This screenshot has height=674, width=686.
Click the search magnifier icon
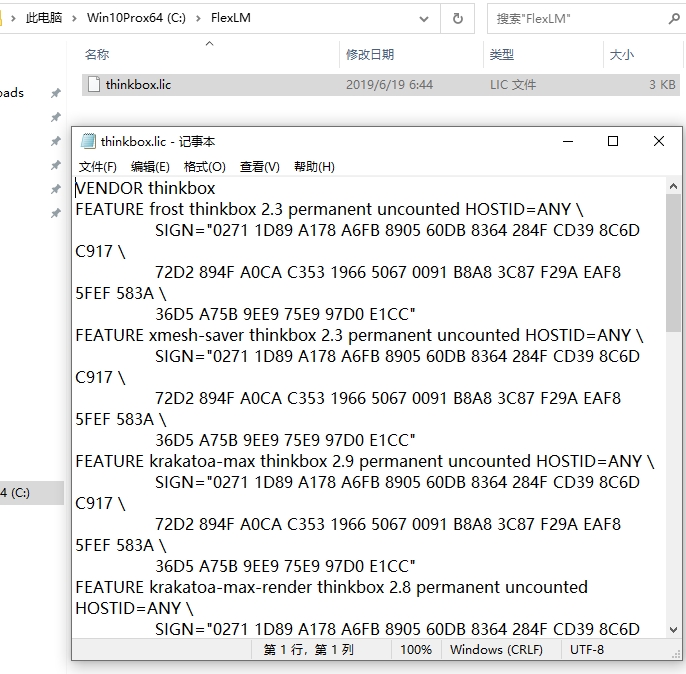point(674,19)
